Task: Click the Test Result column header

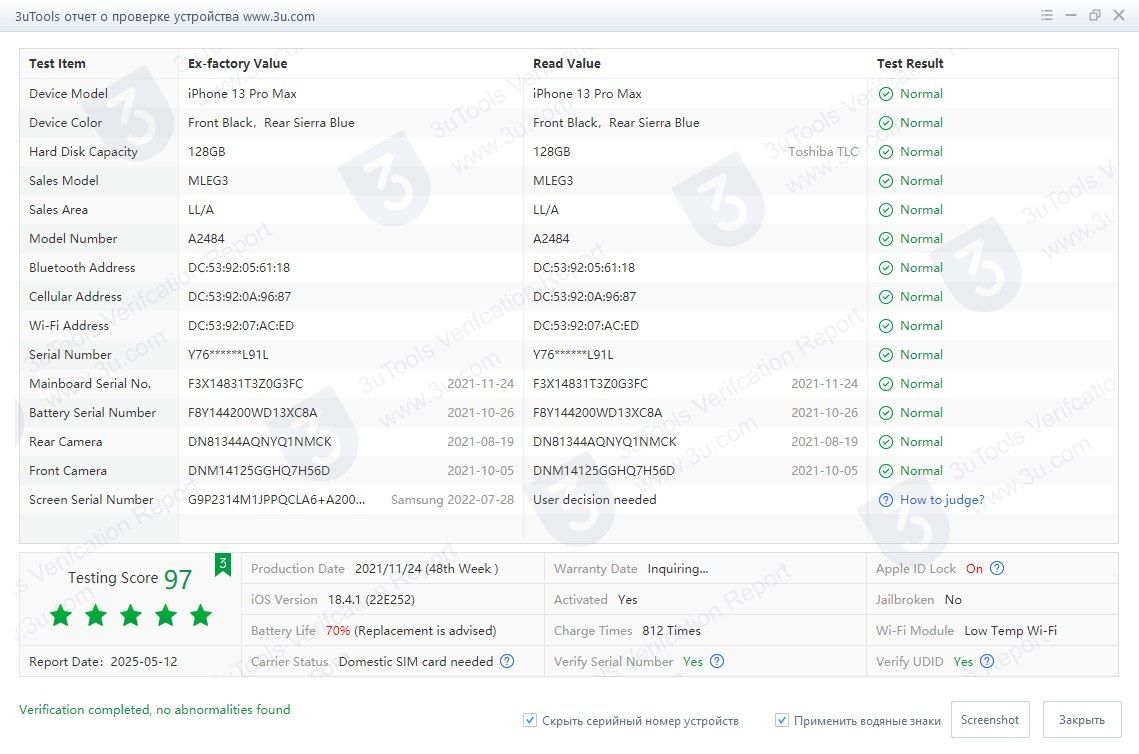Action: pyautogui.click(x=910, y=64)
